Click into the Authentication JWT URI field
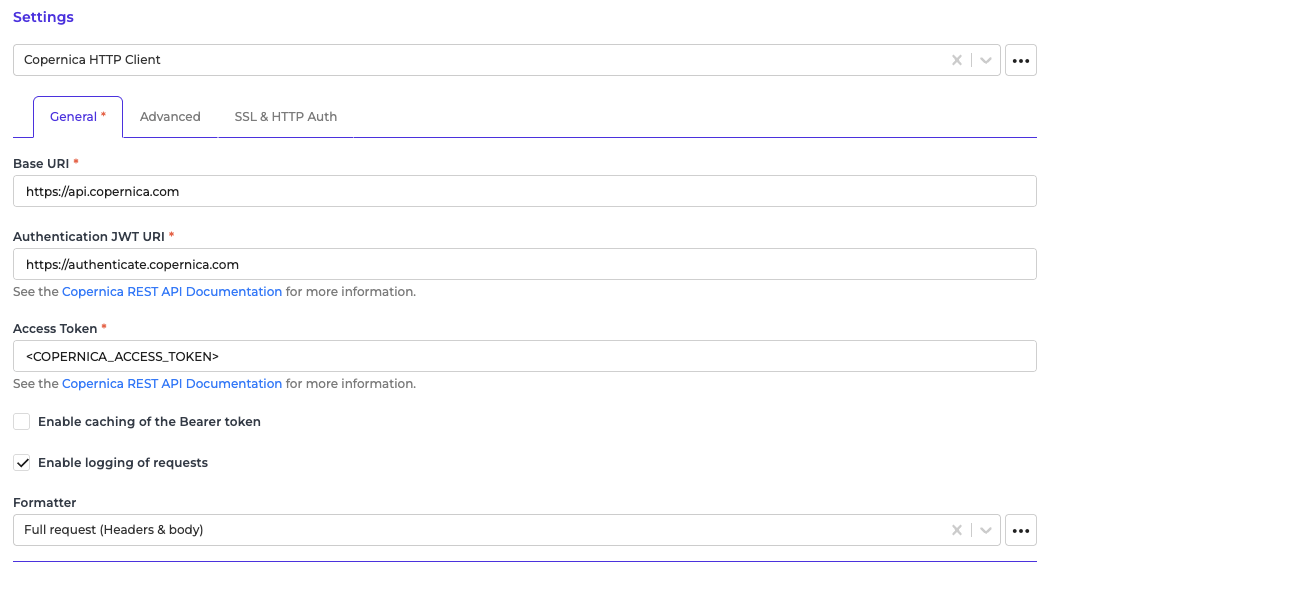The height and width of the screenshot is (596, 1315). [x=524, y=265]
